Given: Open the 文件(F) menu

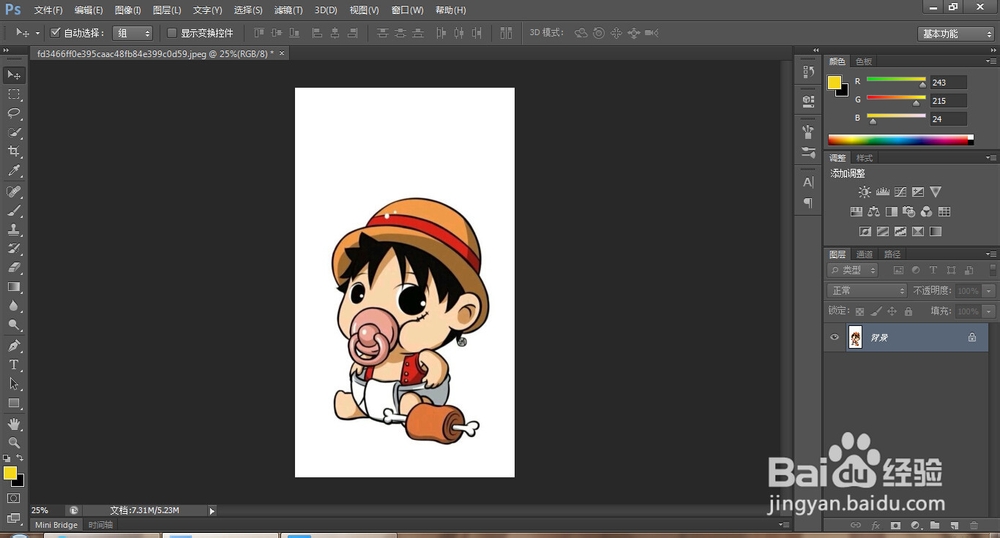Looking at the screenshot, I should pos(48,10).
